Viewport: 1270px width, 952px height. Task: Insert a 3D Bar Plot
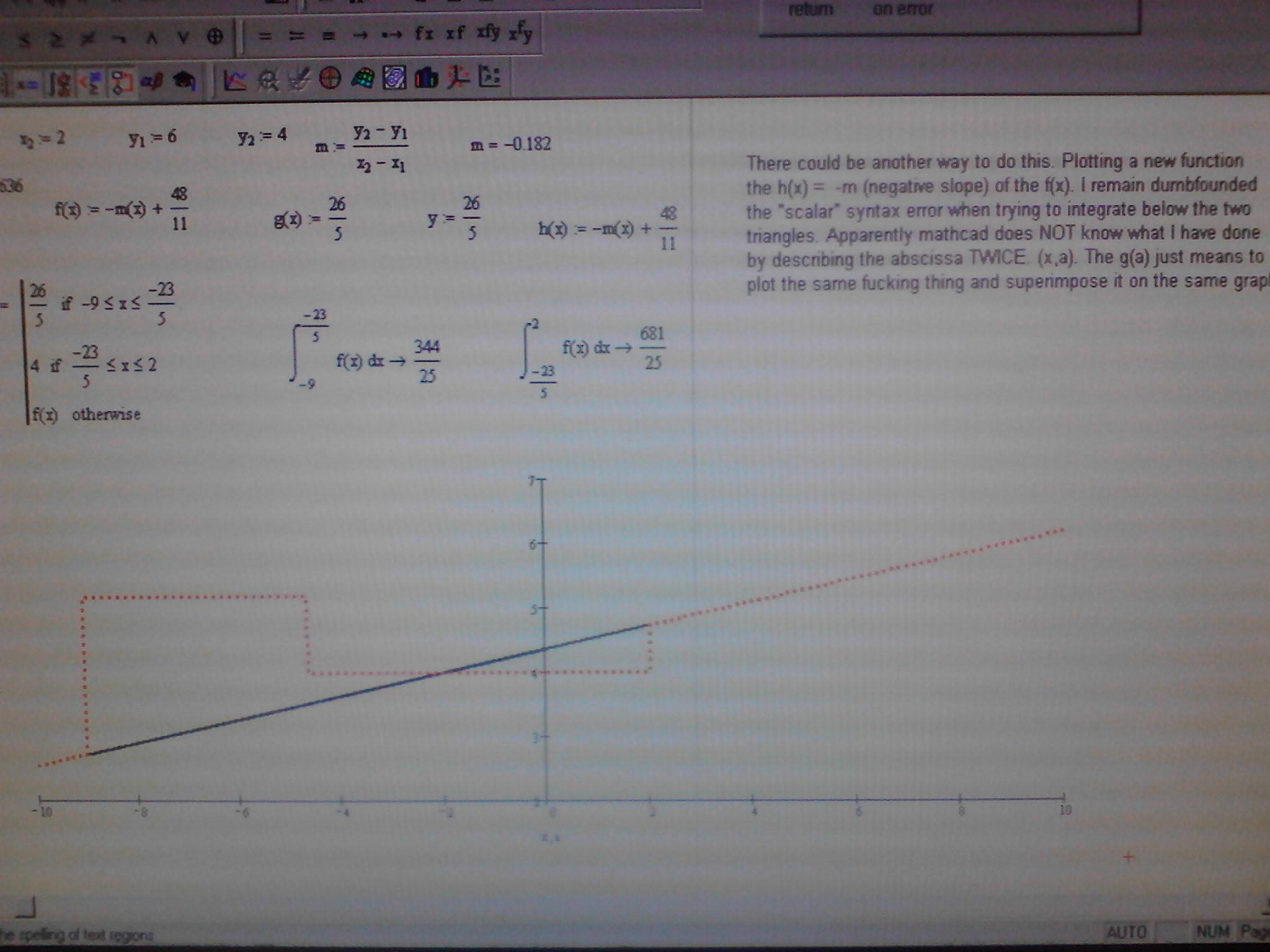tap(426, 79)
